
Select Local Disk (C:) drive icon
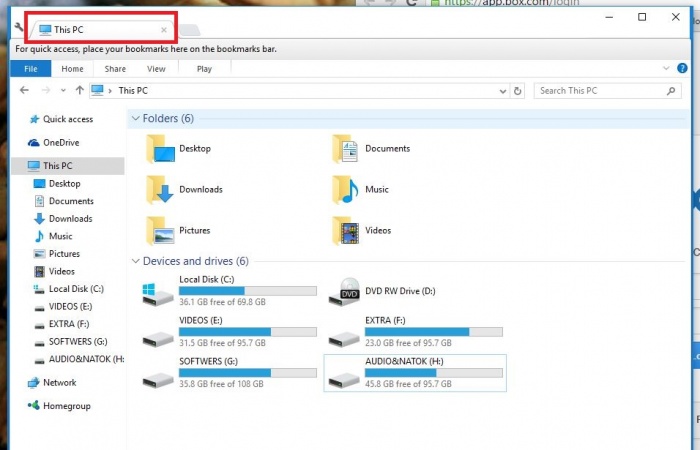pyautogui.click(x=158, y=293)
